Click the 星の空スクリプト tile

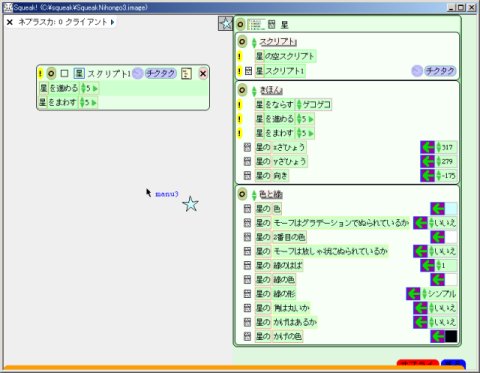click(x=285, y=56)
